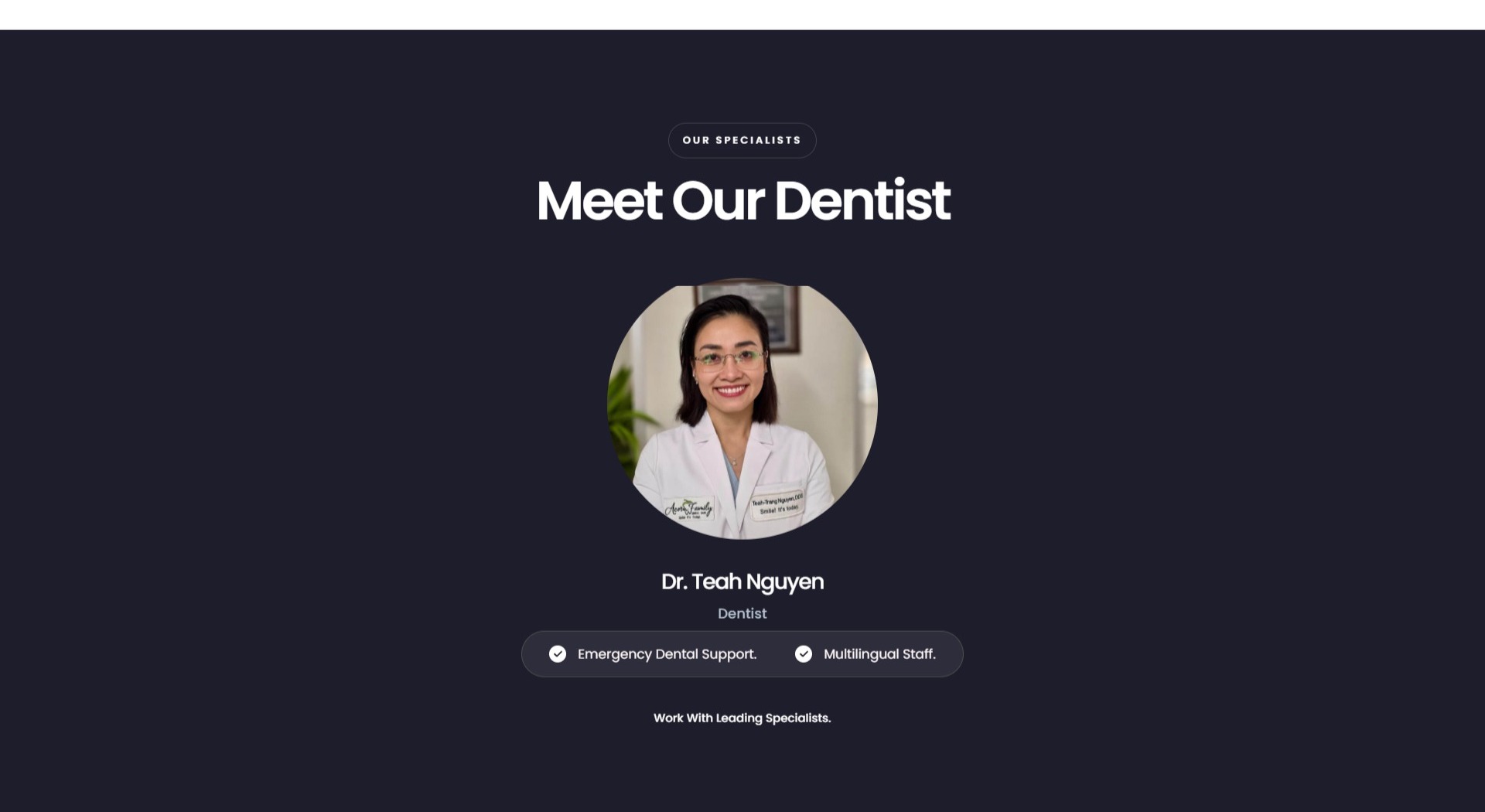Click the white header strip at top

click(742, 15)
